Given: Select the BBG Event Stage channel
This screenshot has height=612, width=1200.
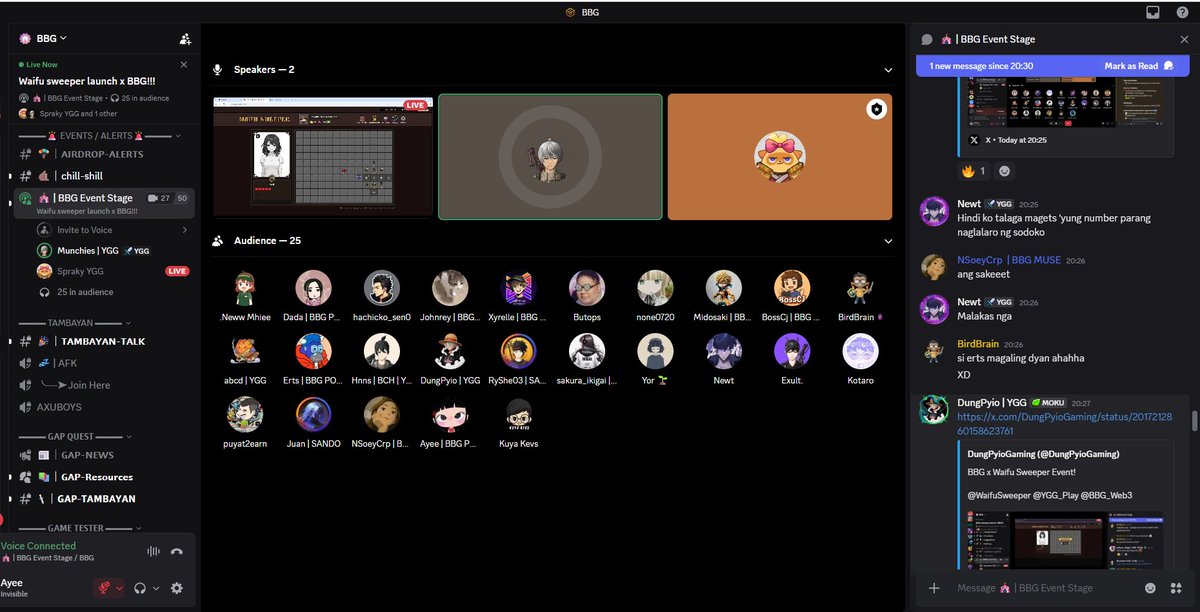Looking at the screenshot, I should (x=104, y=203).
